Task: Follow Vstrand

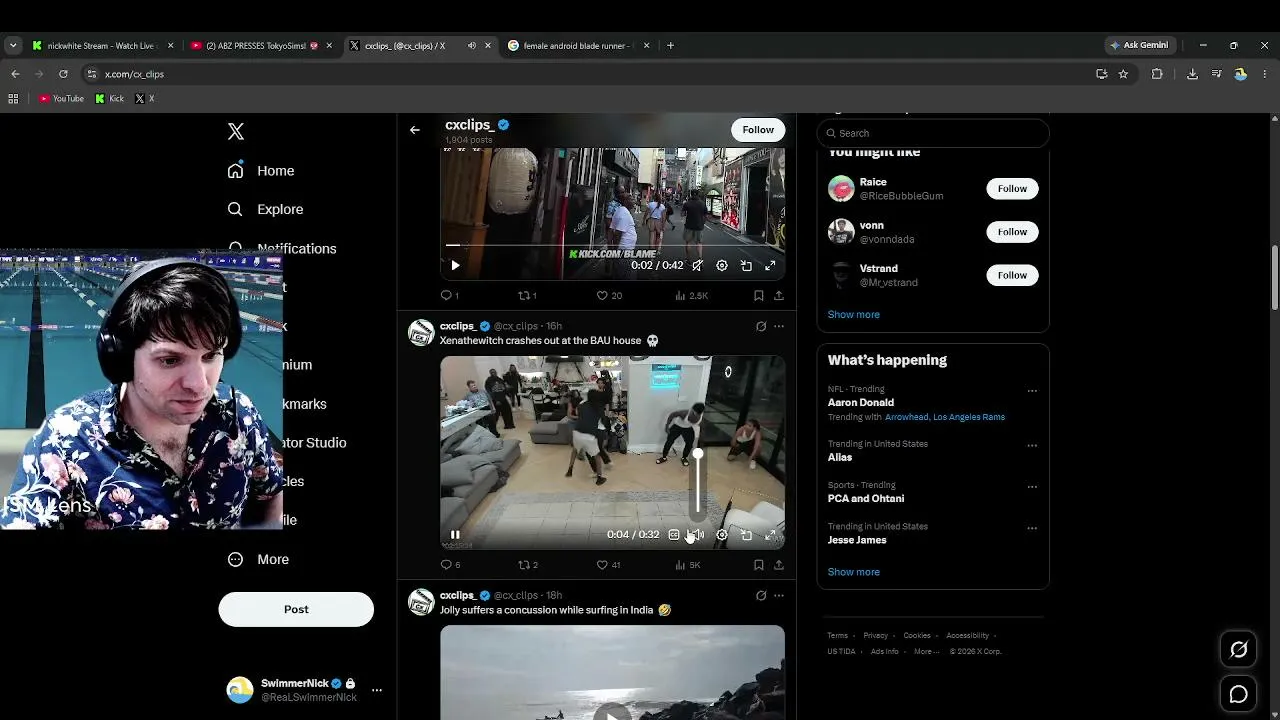Action: coord(1012,275)
